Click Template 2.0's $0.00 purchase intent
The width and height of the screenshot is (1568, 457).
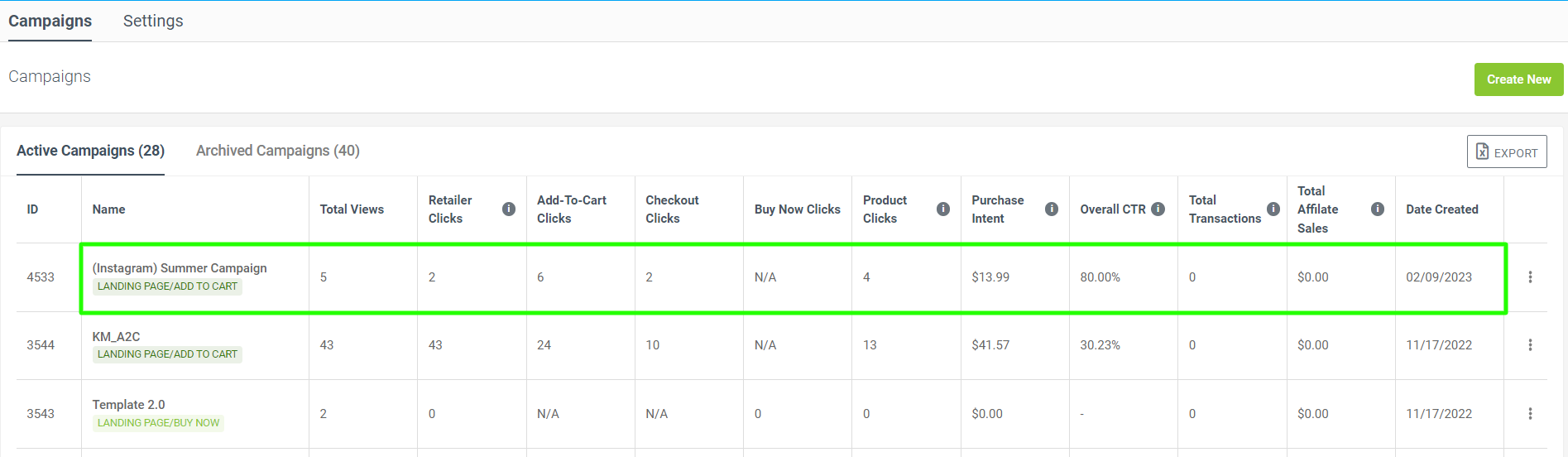[x=987, y=414]
